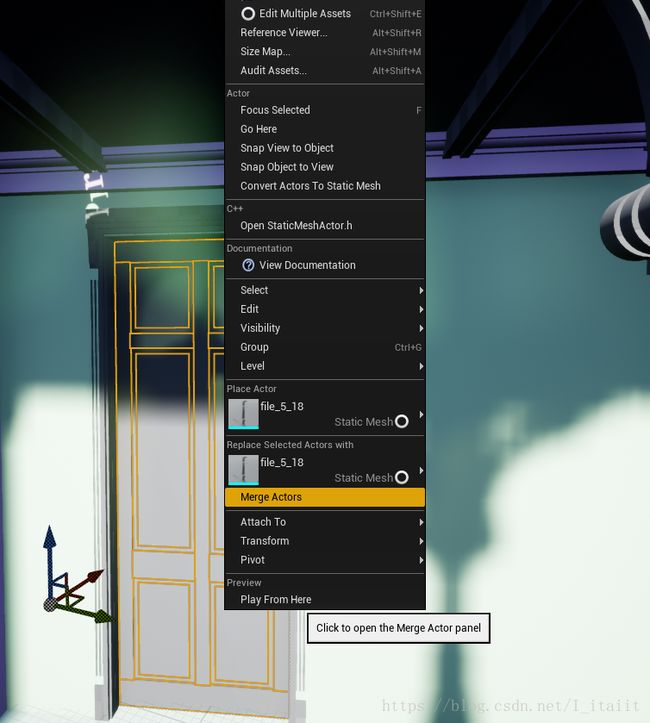650x723 pixels.
Task: Click the Place Actor file_5_18 thumbnail
Action: (243, 414)
